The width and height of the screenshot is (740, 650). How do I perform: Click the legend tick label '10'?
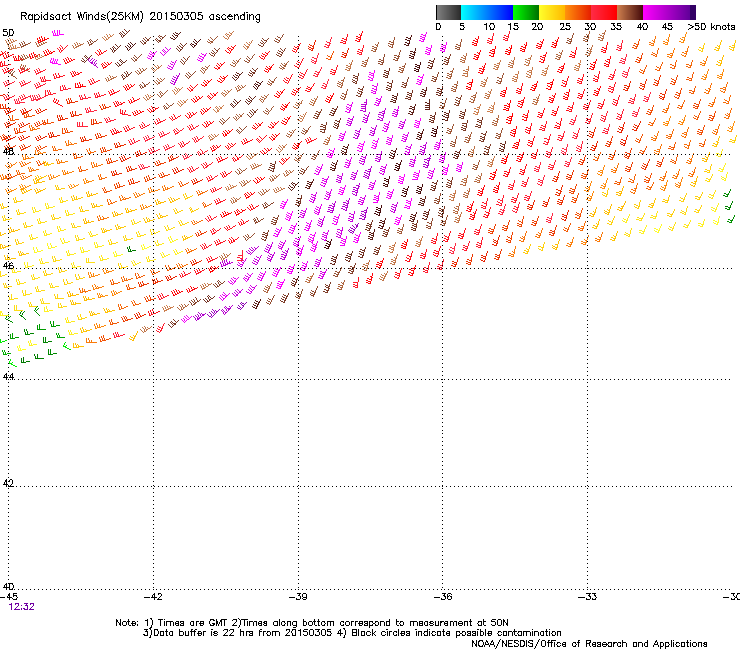[x=489, y=27]
